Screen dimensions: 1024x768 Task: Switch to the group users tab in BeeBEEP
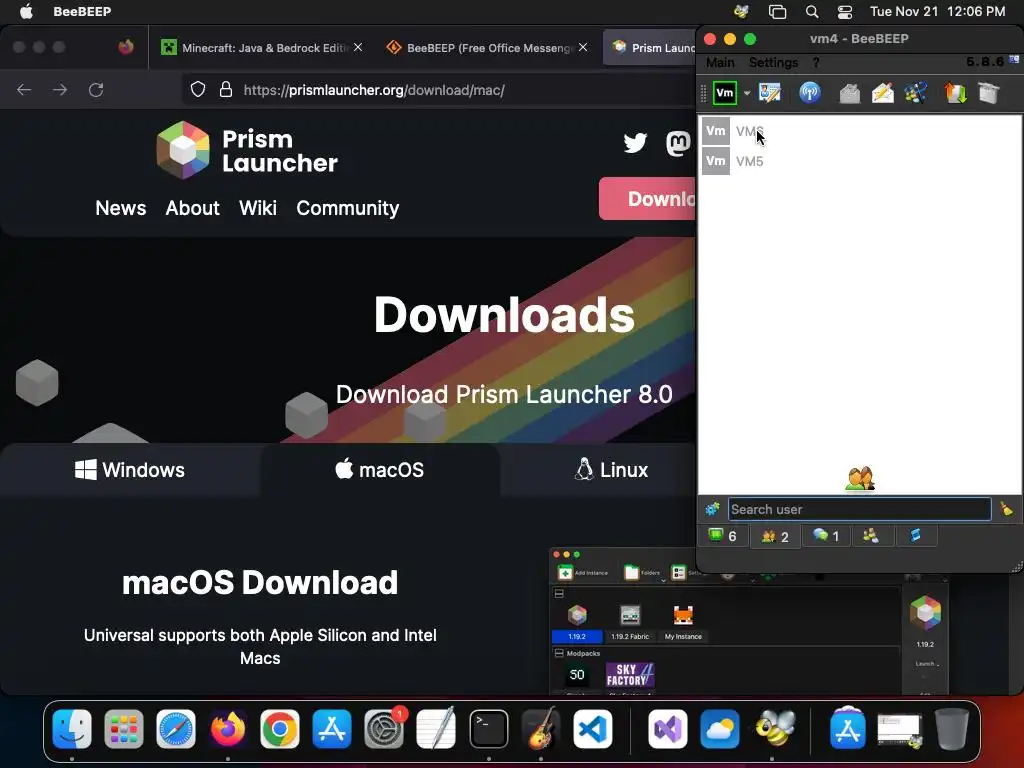[871, 536]
